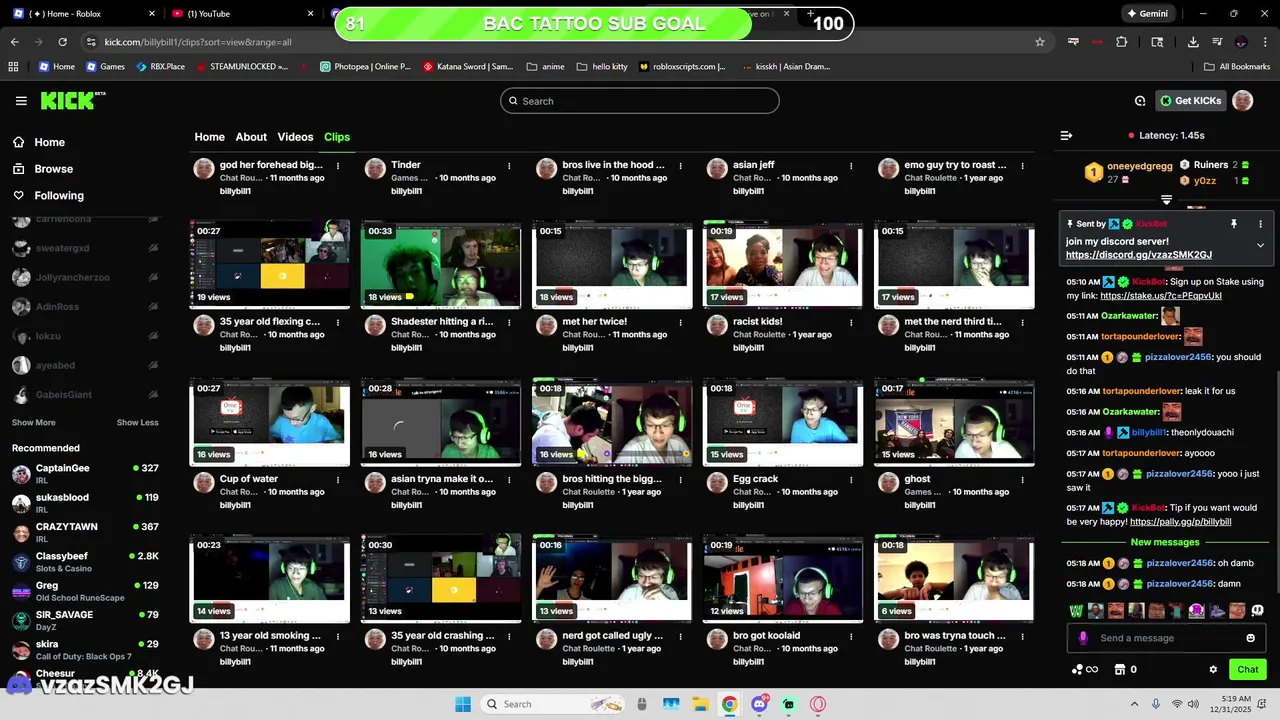Unpin the pinned KickBot message

[1233, 224]
